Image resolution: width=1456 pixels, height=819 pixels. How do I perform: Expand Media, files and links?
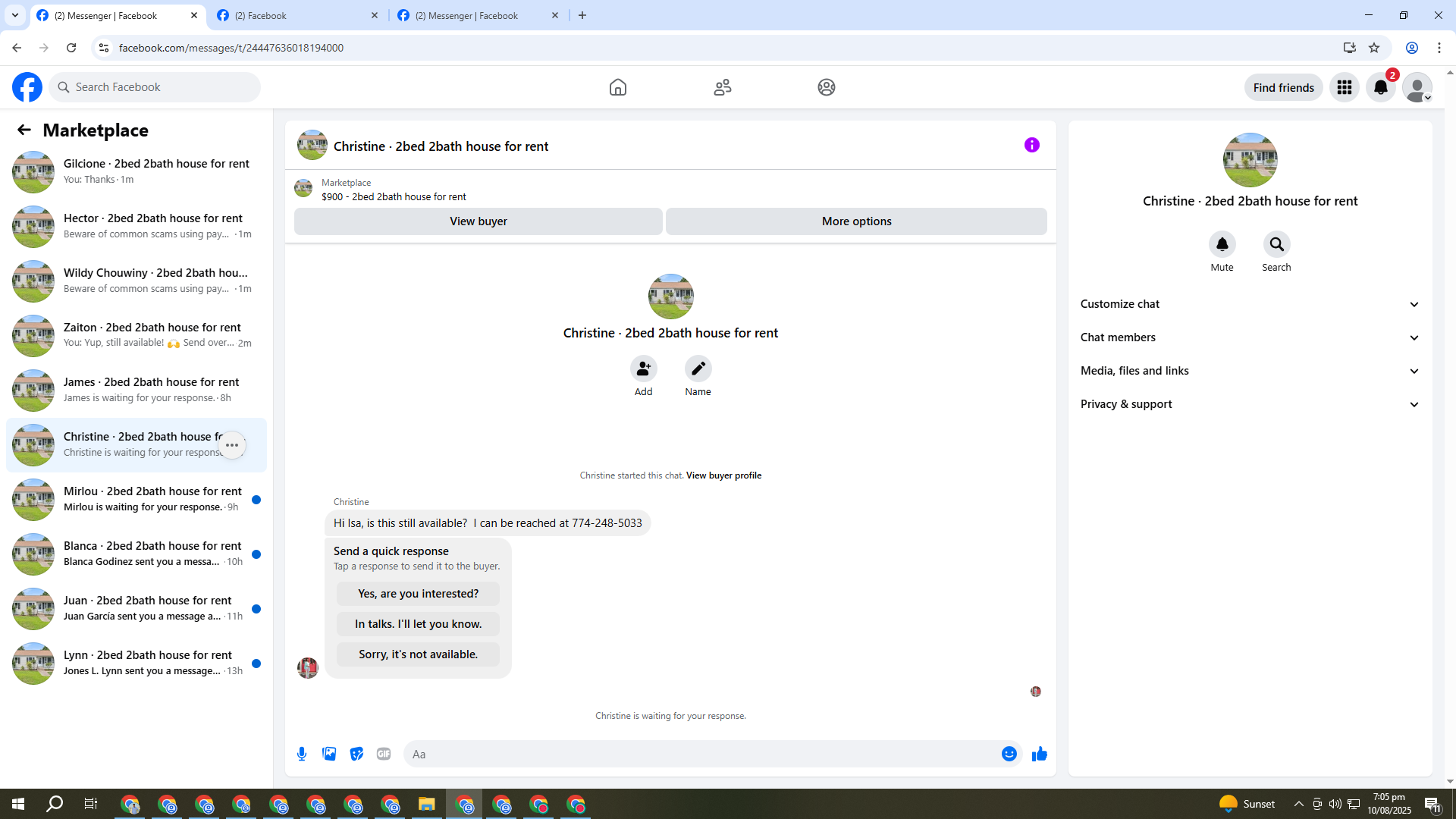point(1249,371)
